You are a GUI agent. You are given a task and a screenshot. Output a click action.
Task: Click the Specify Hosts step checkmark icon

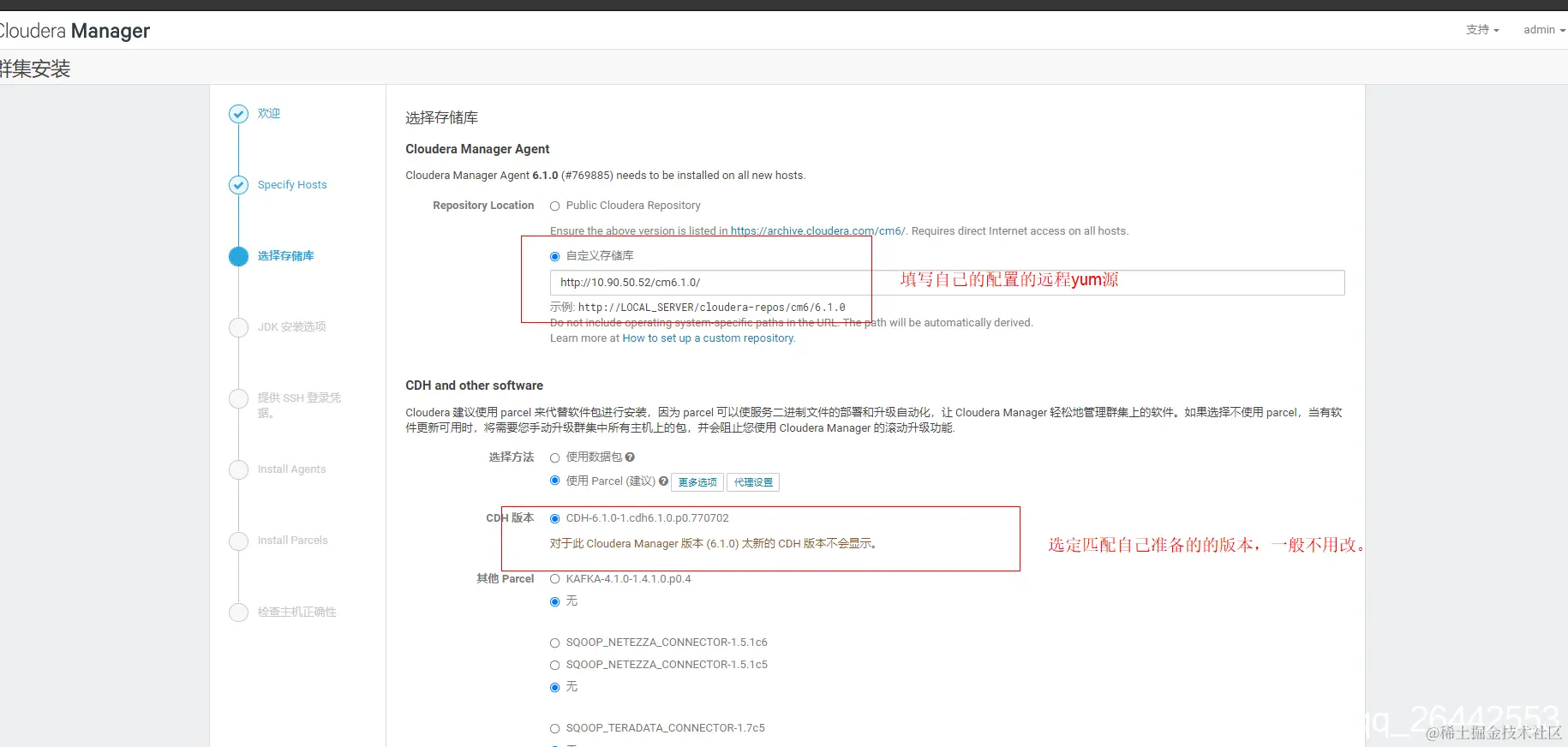tap(238, 185)
